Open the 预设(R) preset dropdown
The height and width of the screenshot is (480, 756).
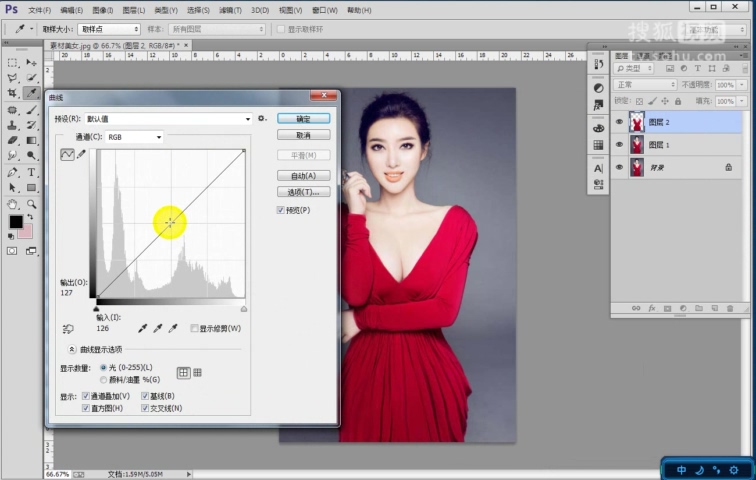pos(168,119)
